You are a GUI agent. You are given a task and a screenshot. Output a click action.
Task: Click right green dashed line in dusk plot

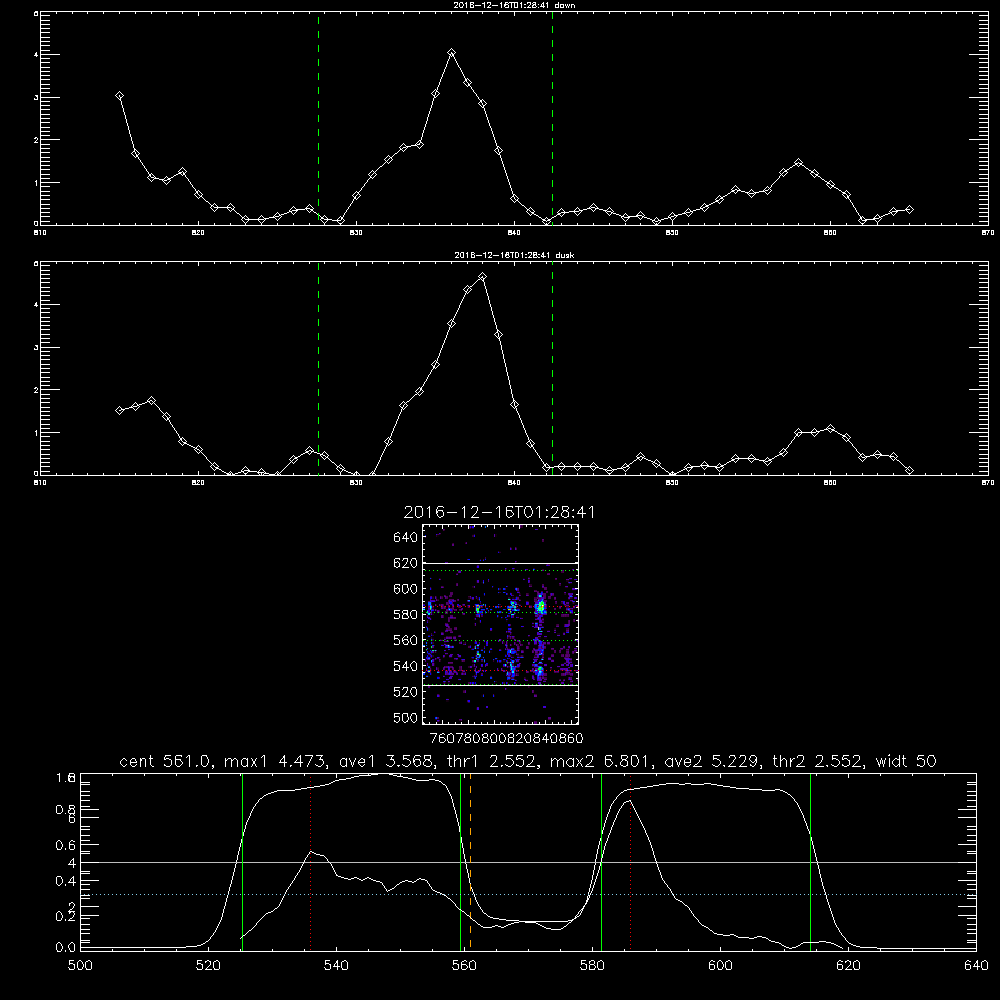(552, 368)
